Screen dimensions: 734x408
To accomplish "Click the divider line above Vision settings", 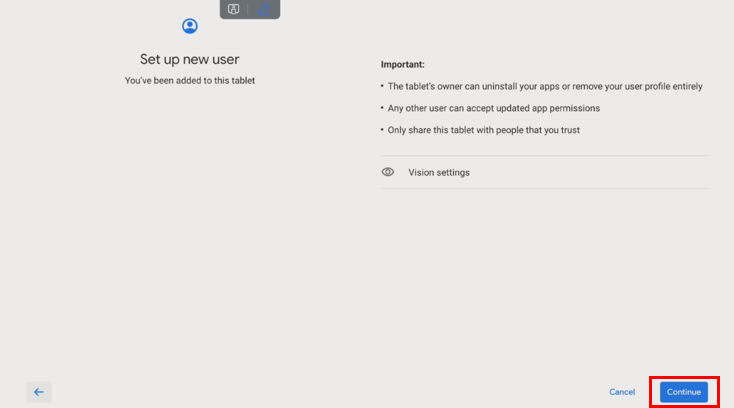I will [x=544, y=156].
